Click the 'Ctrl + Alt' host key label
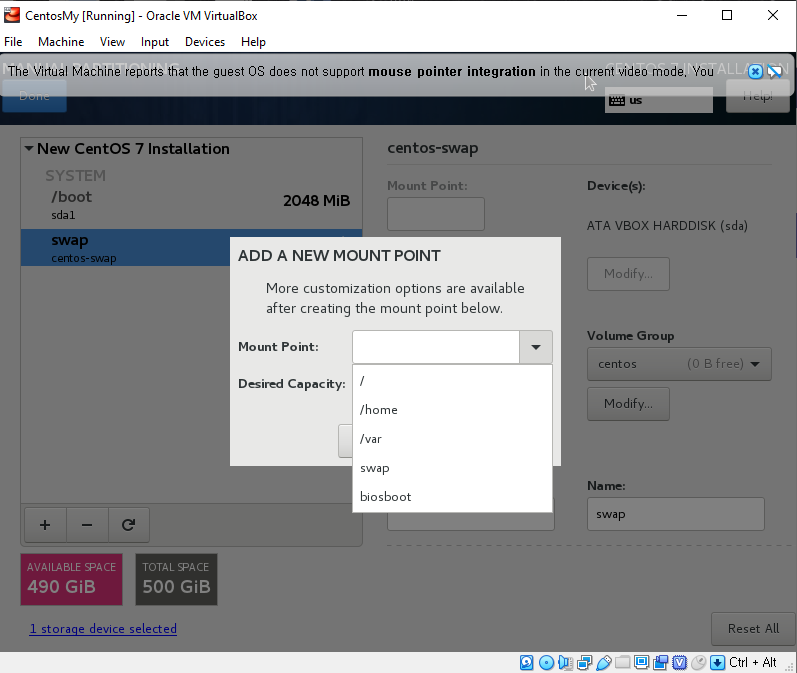Image resolution: width=797 pixels, height=673 pixels. point(752,662)
